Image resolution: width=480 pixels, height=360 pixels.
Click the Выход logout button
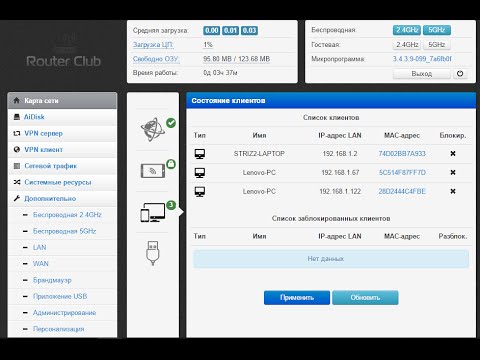(x=422, y=74)
